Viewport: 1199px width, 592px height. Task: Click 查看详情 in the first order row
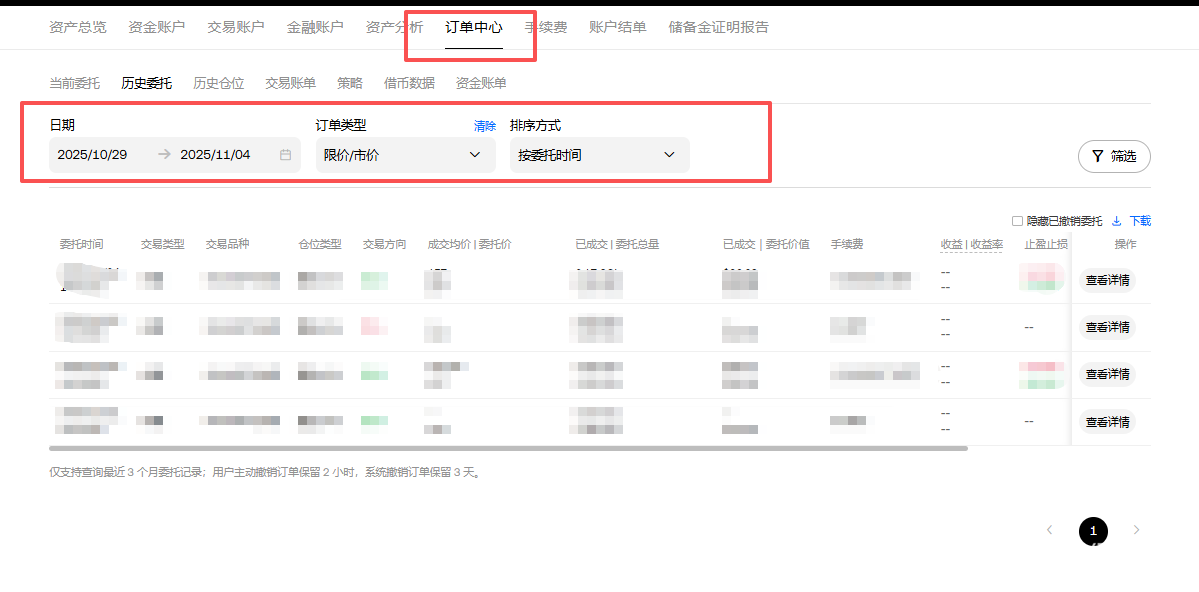click(x=1107, y=280)
